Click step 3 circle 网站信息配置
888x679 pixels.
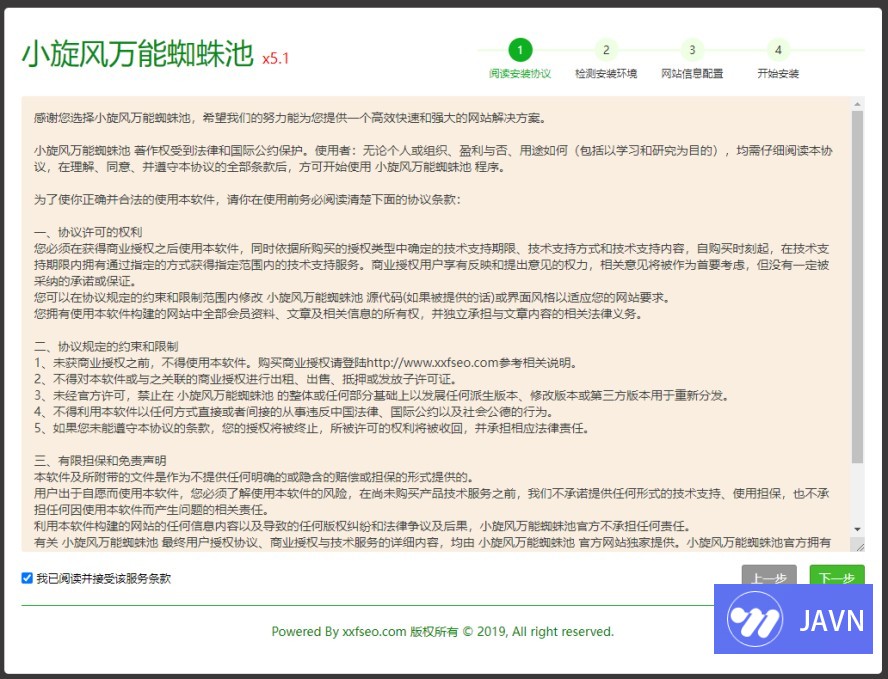coord(692,50)
